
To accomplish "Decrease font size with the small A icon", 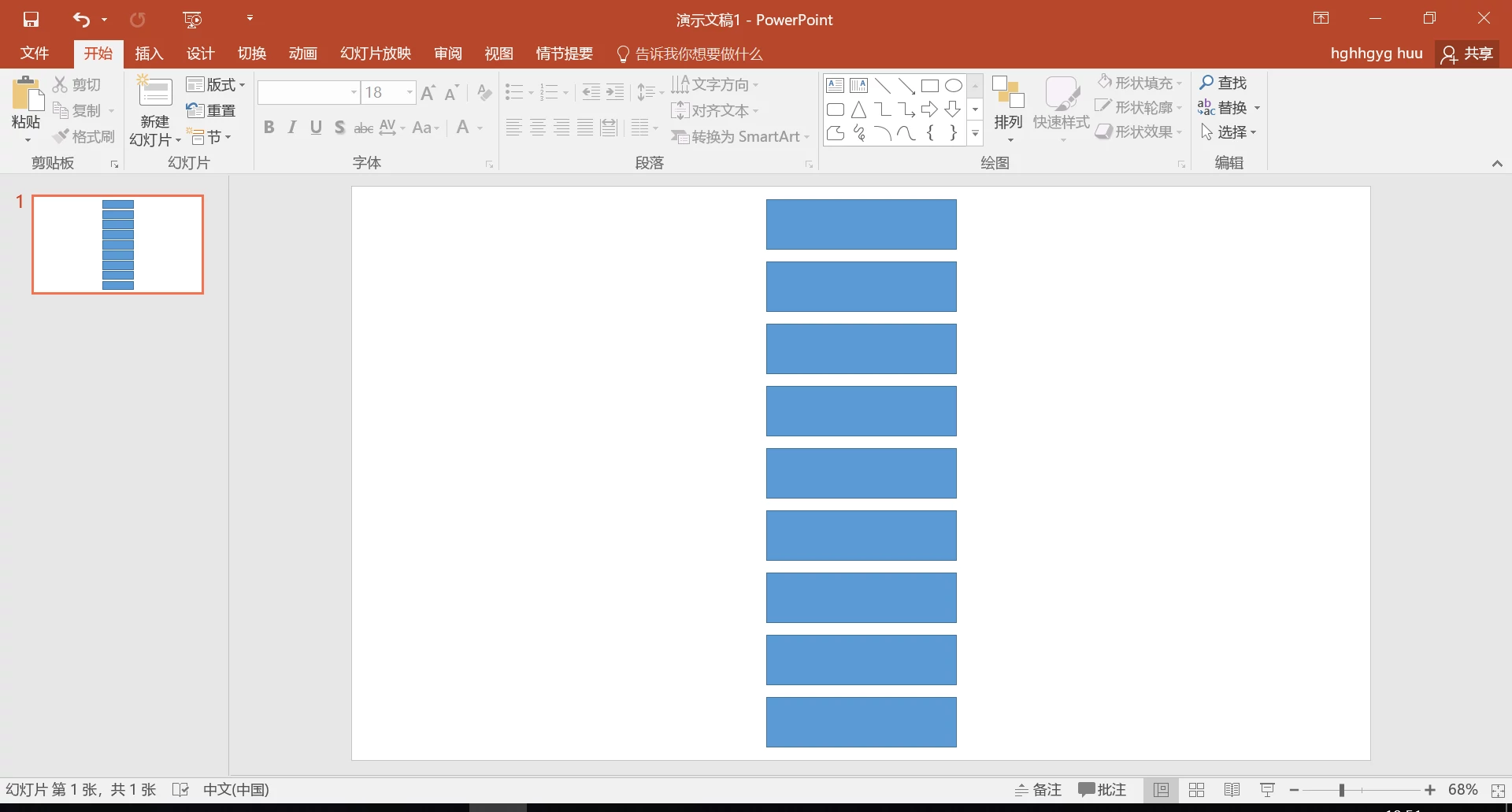I will pyautogui.click(x=451, y=93).
